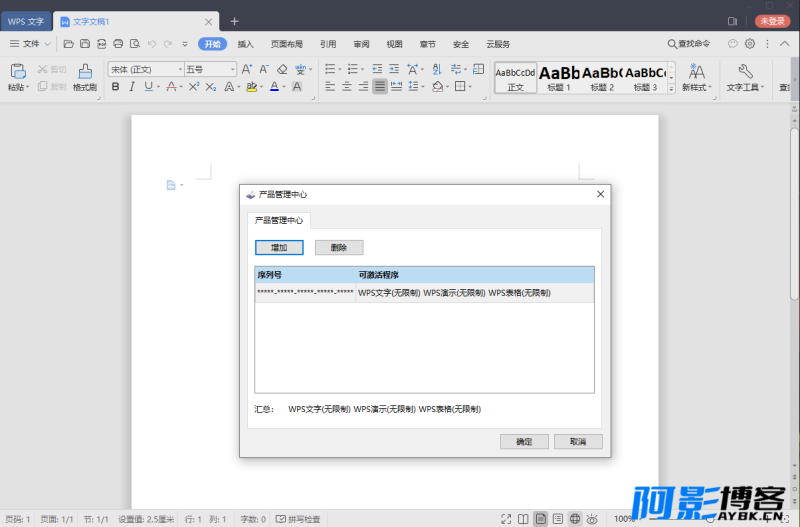This screenshot has width=800, height=527.
Task: Toggle italic text formatting
Action: 132,87
